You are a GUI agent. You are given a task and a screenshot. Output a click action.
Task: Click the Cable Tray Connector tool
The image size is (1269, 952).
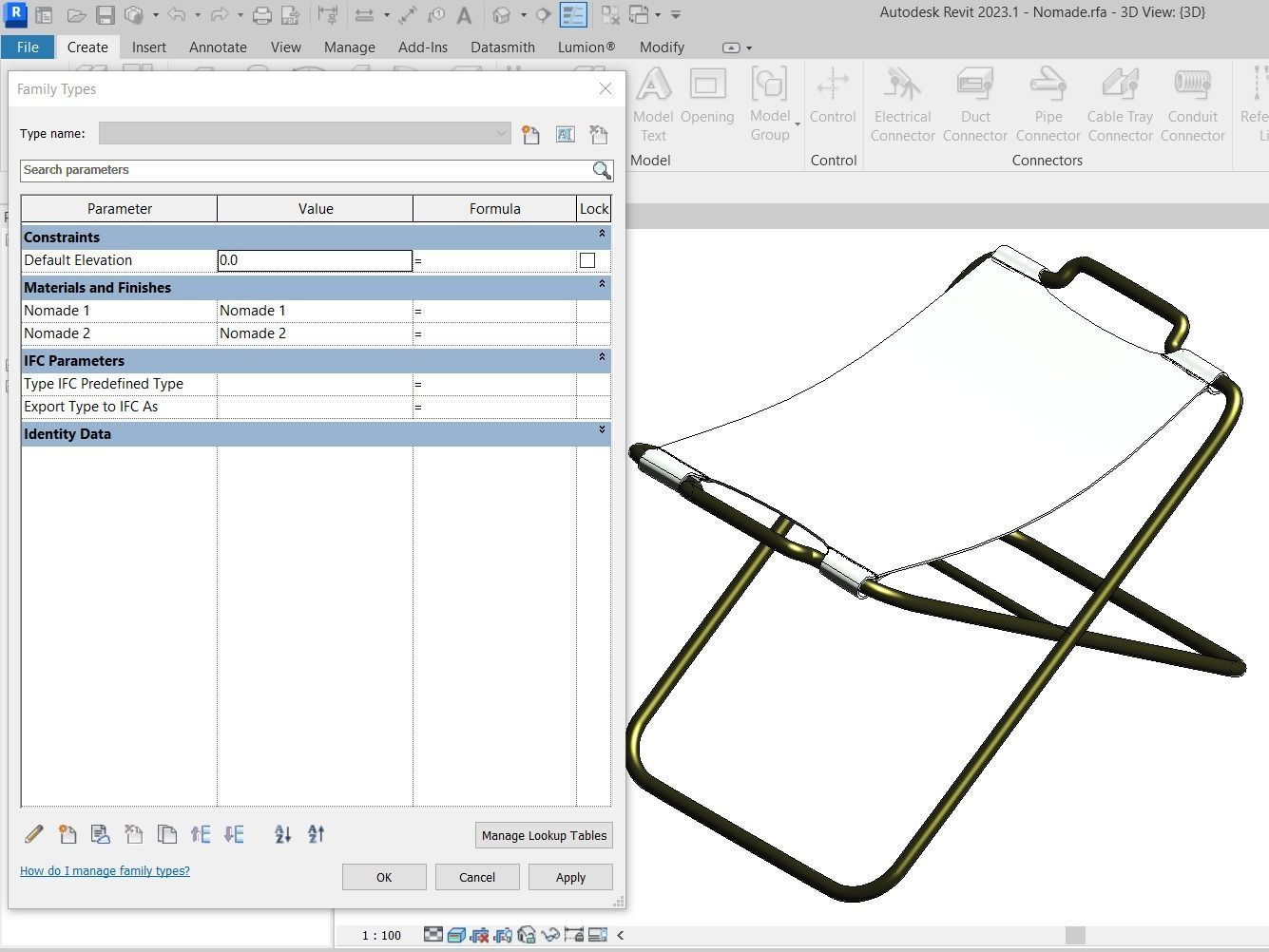point(1121,105)
